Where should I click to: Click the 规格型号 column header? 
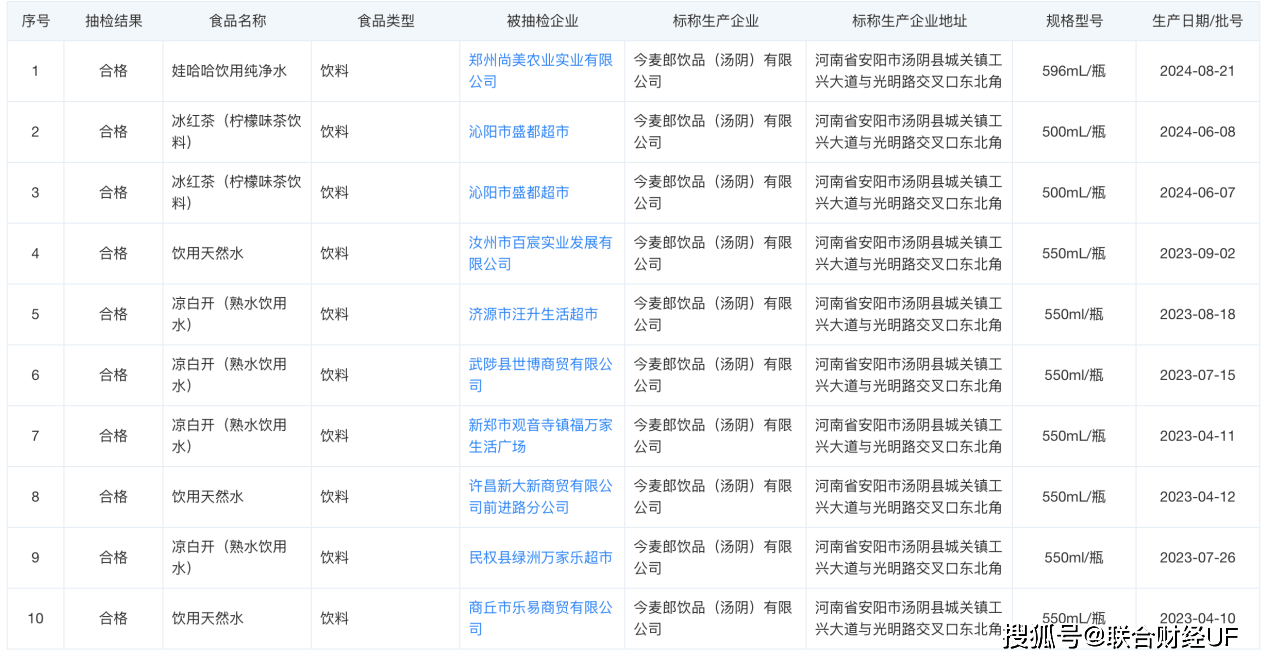(x=1074, y=21)
